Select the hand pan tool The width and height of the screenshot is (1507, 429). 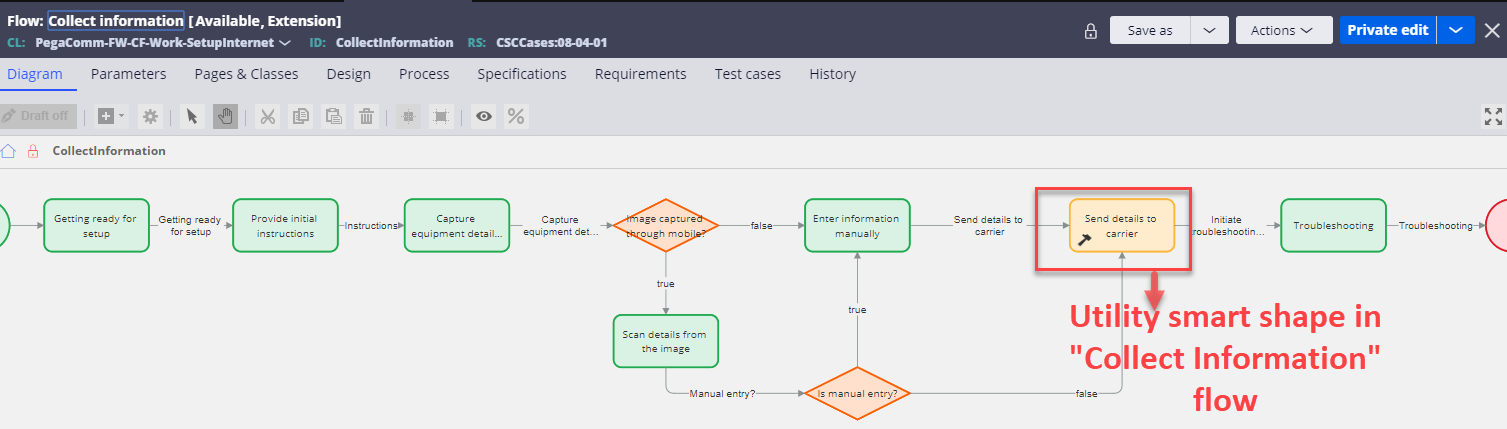[x=225, y=116]
